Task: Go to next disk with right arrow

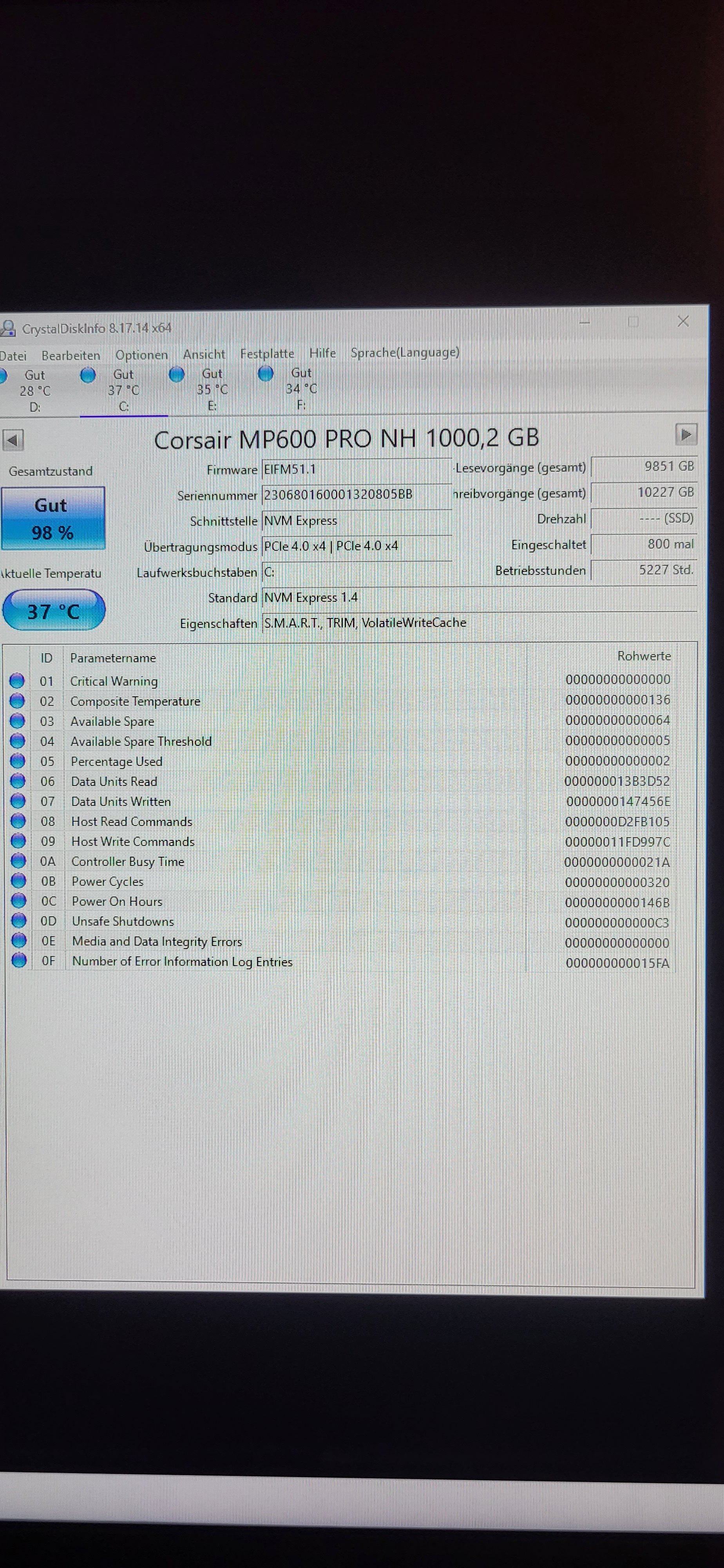Action: click(x=686, y=435)
